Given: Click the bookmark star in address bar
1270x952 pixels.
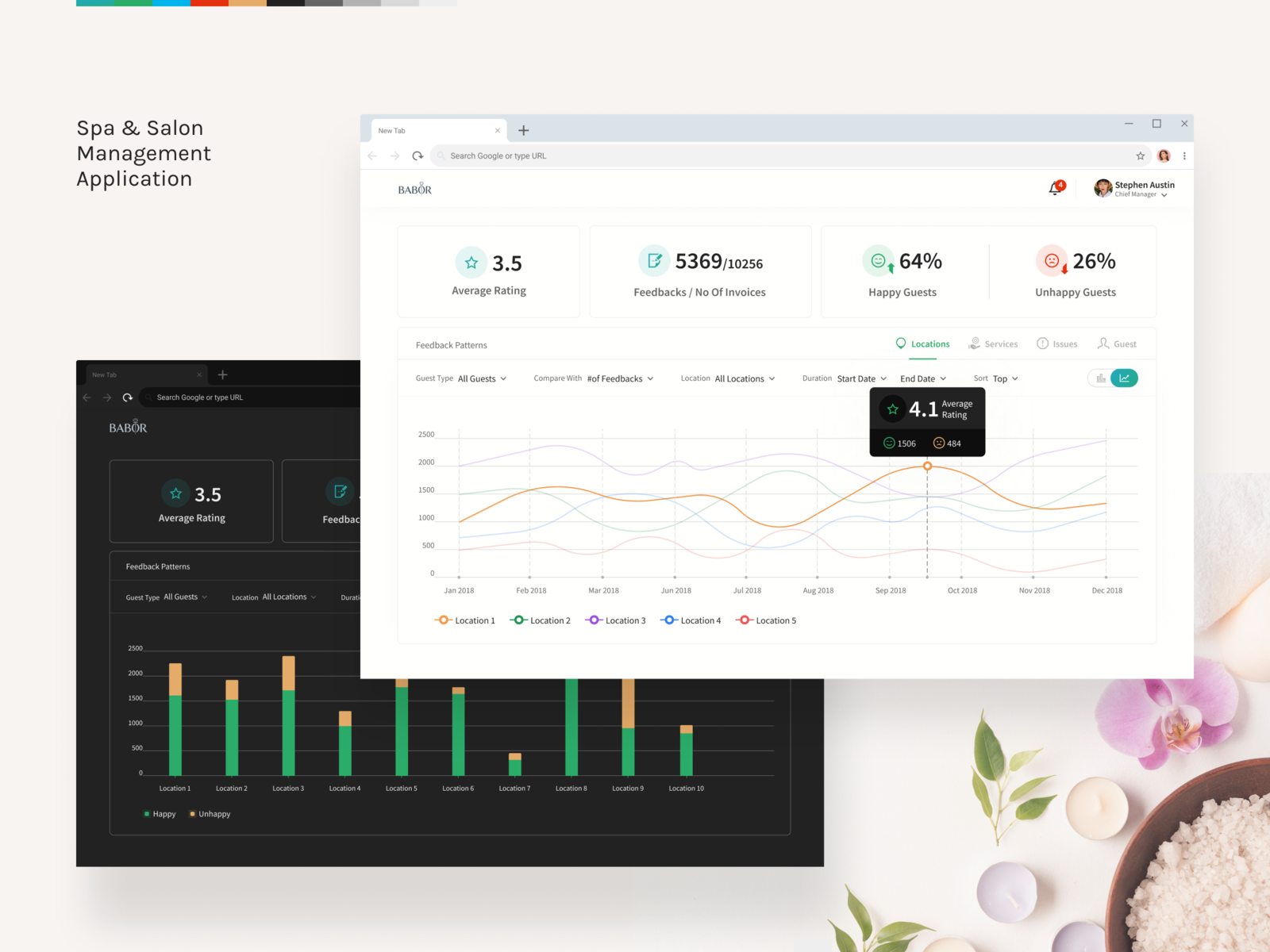Looking at the screenshot, I should tap(1141, 155).
